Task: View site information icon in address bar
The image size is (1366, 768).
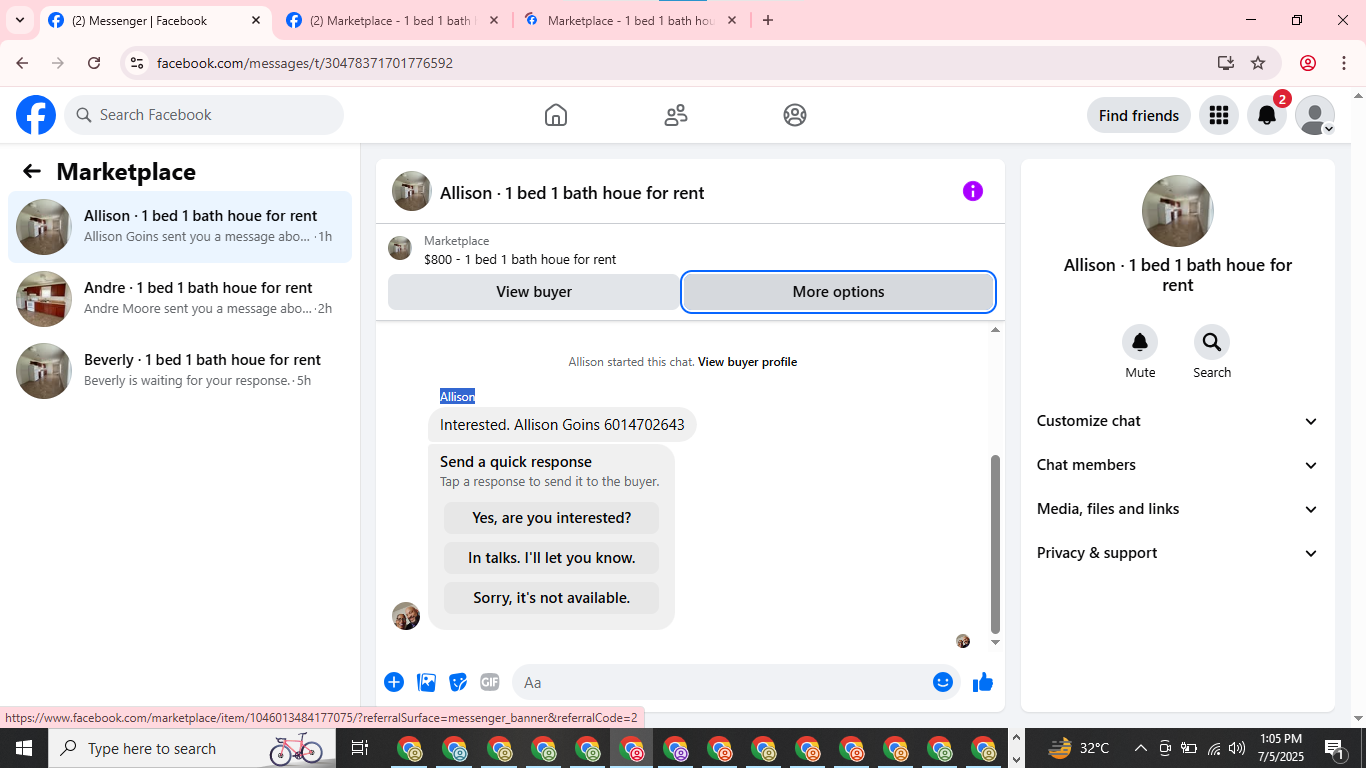Action: pyautogui.click(x=137, y=63)
